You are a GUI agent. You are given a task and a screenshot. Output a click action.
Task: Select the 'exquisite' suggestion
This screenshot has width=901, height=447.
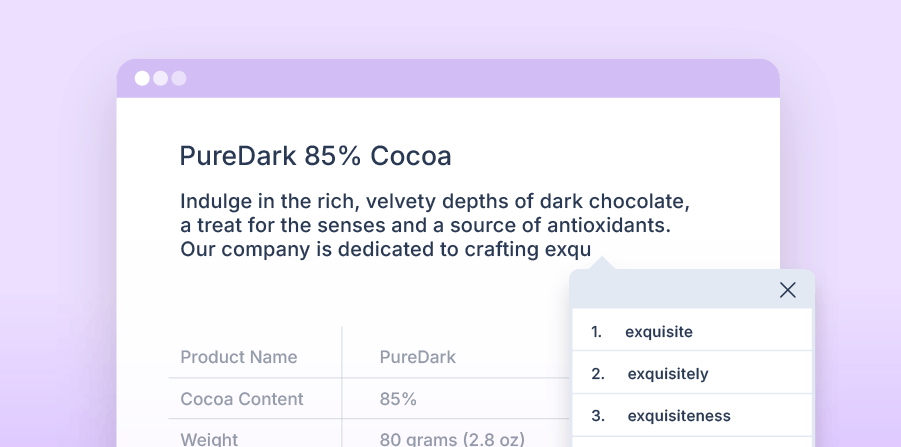click(658, 332)
